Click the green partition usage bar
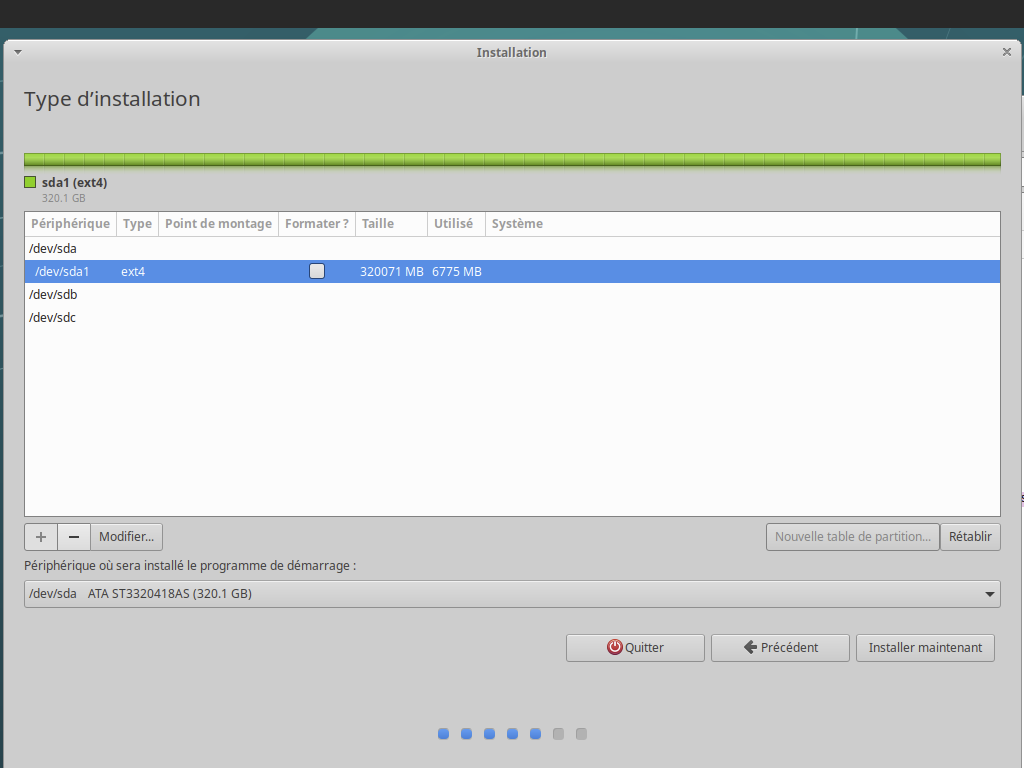The image size is (1024, 768). (x=512, y=160)
